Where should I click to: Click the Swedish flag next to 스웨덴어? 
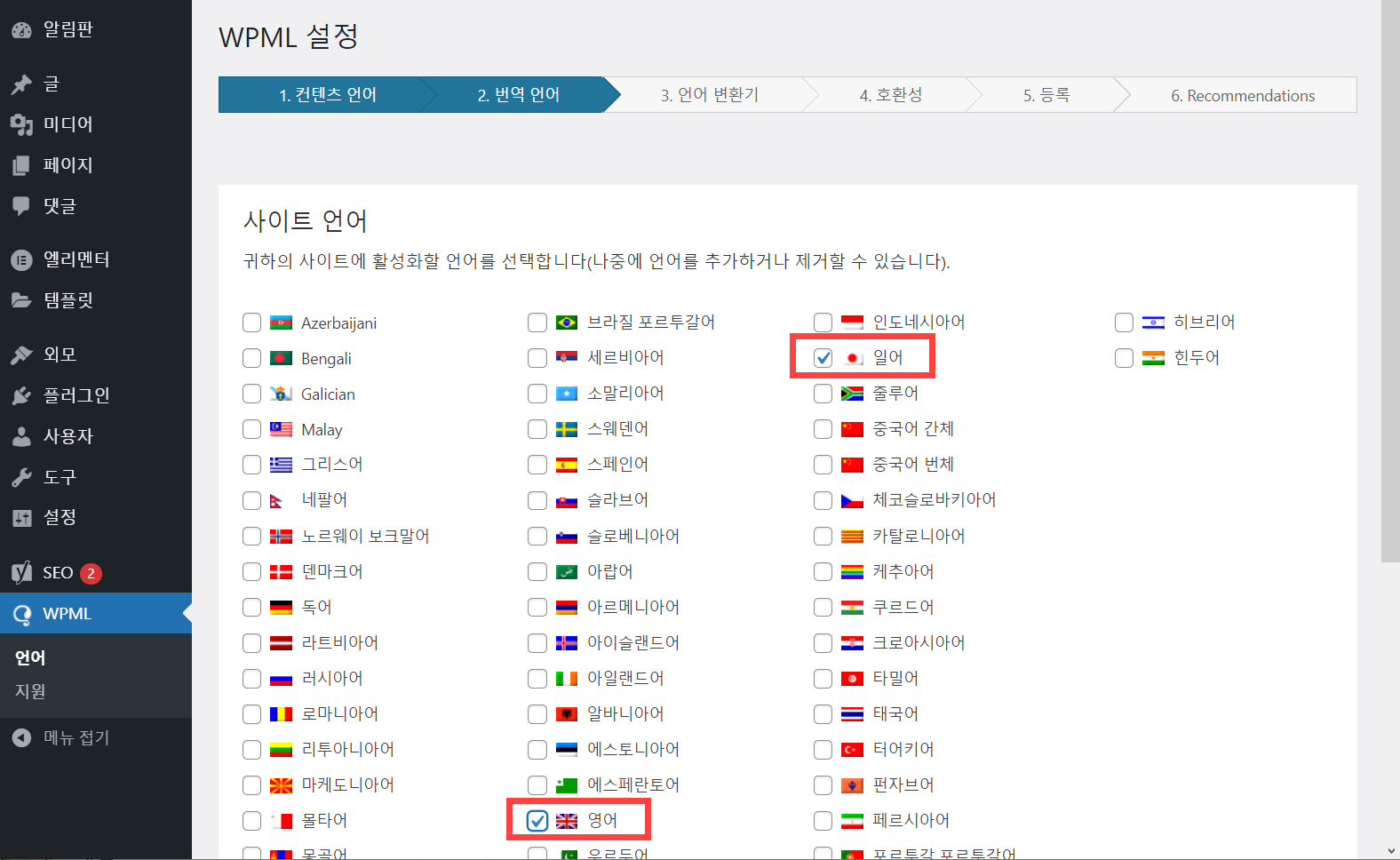pos(567,429)
